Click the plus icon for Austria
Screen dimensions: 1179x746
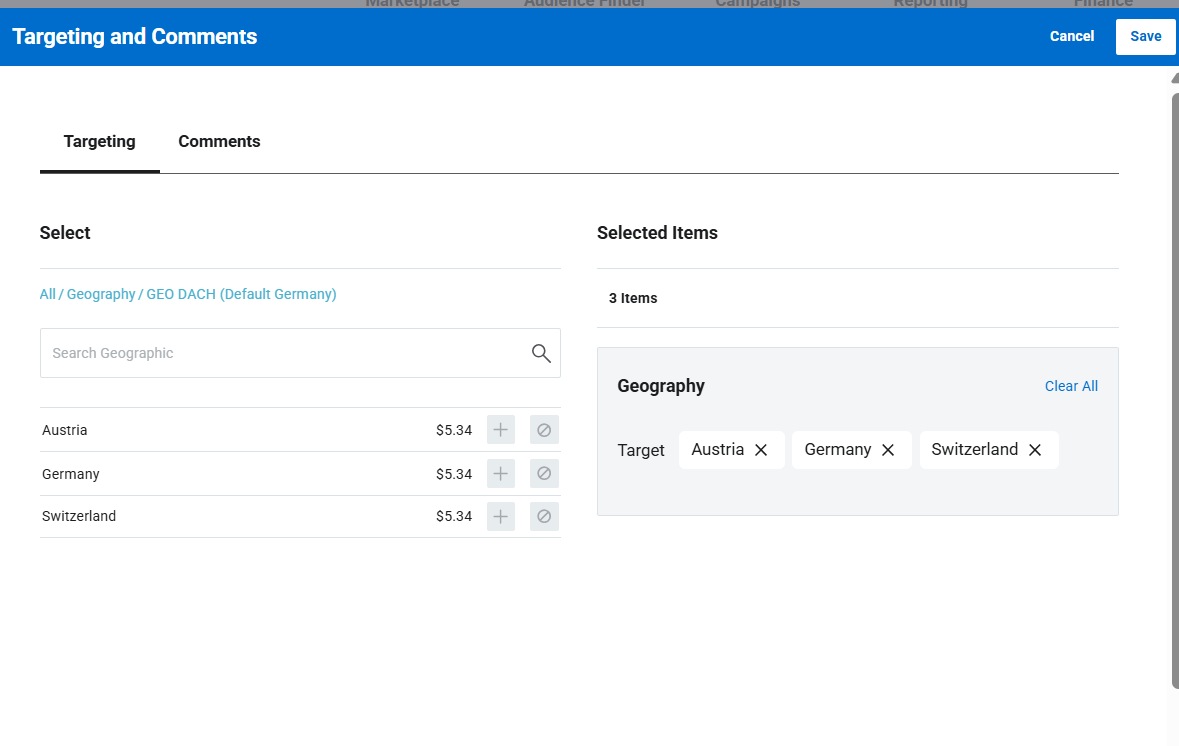[501, 430]
